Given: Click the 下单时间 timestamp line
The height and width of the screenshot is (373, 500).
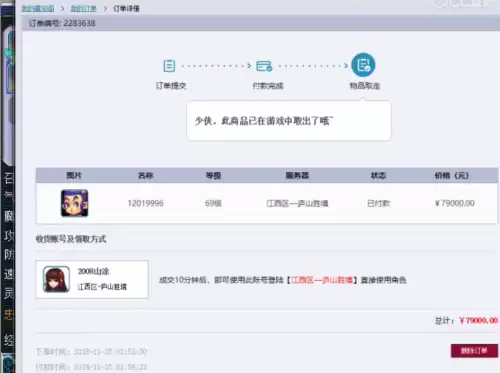Looking at the screenshot, I should [x=91, y=352].
